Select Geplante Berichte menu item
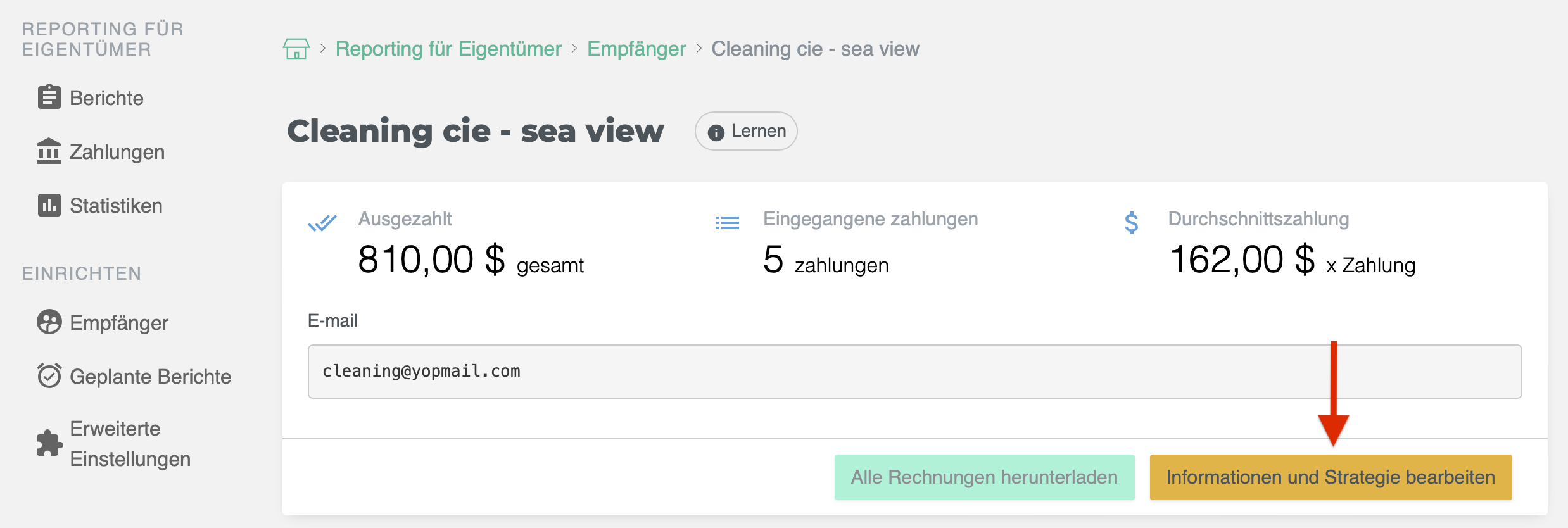This screenshot has width=1568, height=528. 150,377
